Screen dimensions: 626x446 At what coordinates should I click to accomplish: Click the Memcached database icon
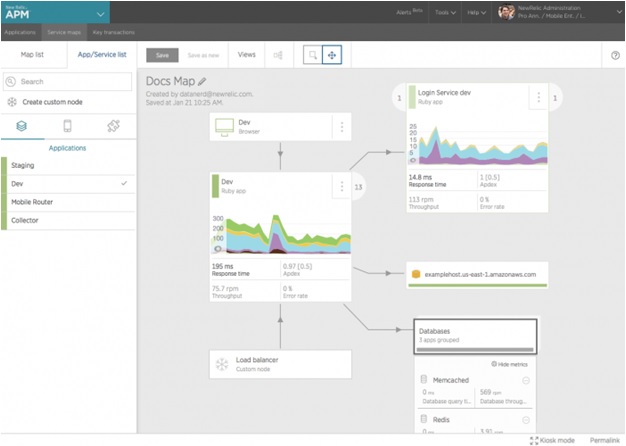[424, 379]
